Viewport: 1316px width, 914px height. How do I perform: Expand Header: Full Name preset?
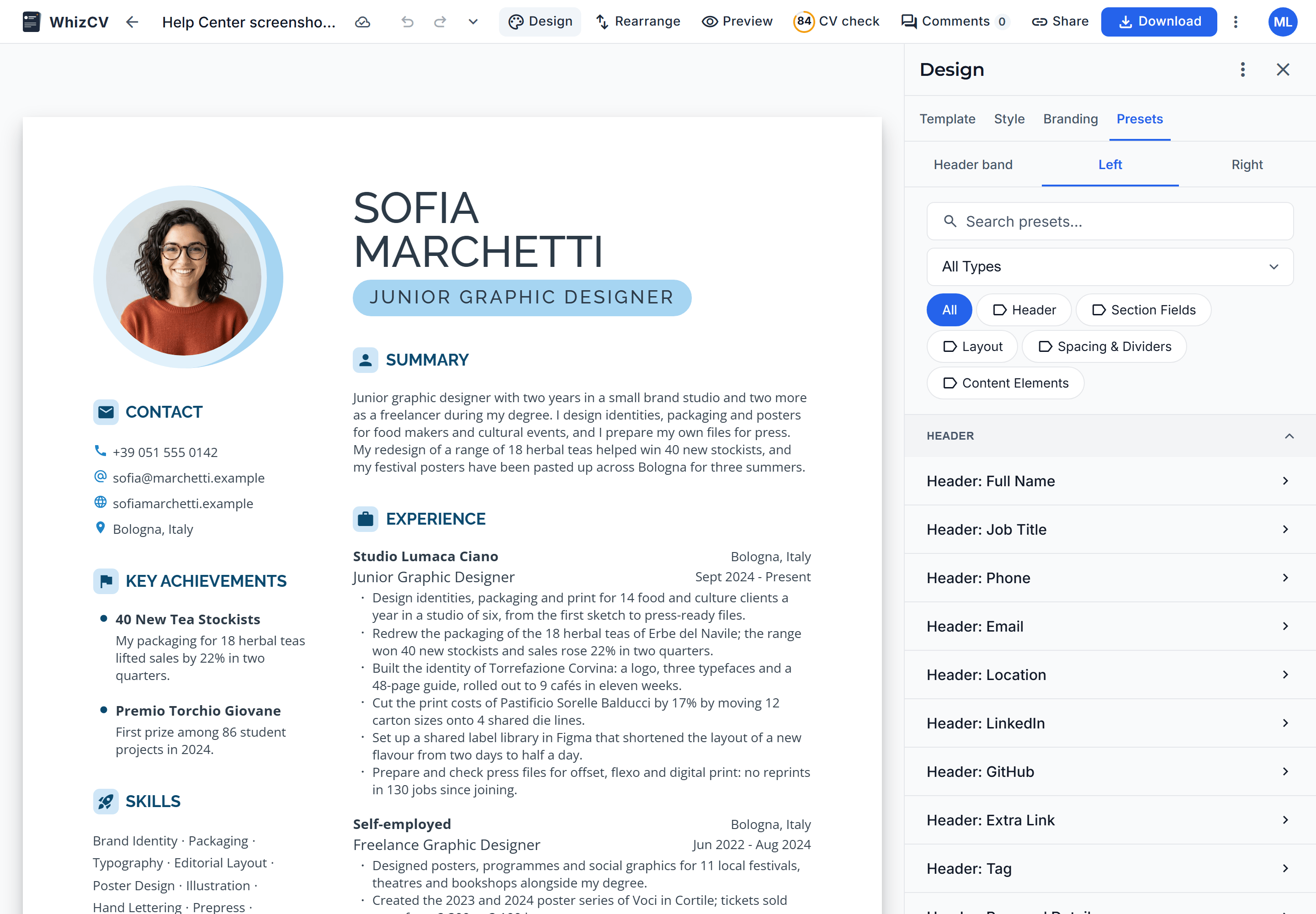[1110, 481]
